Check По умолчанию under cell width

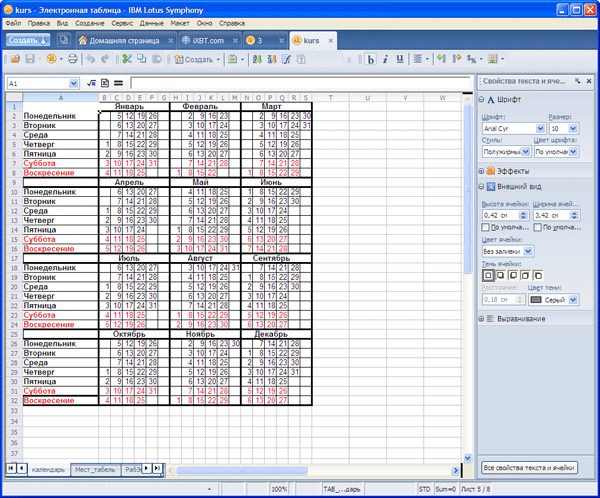(537, 227)
